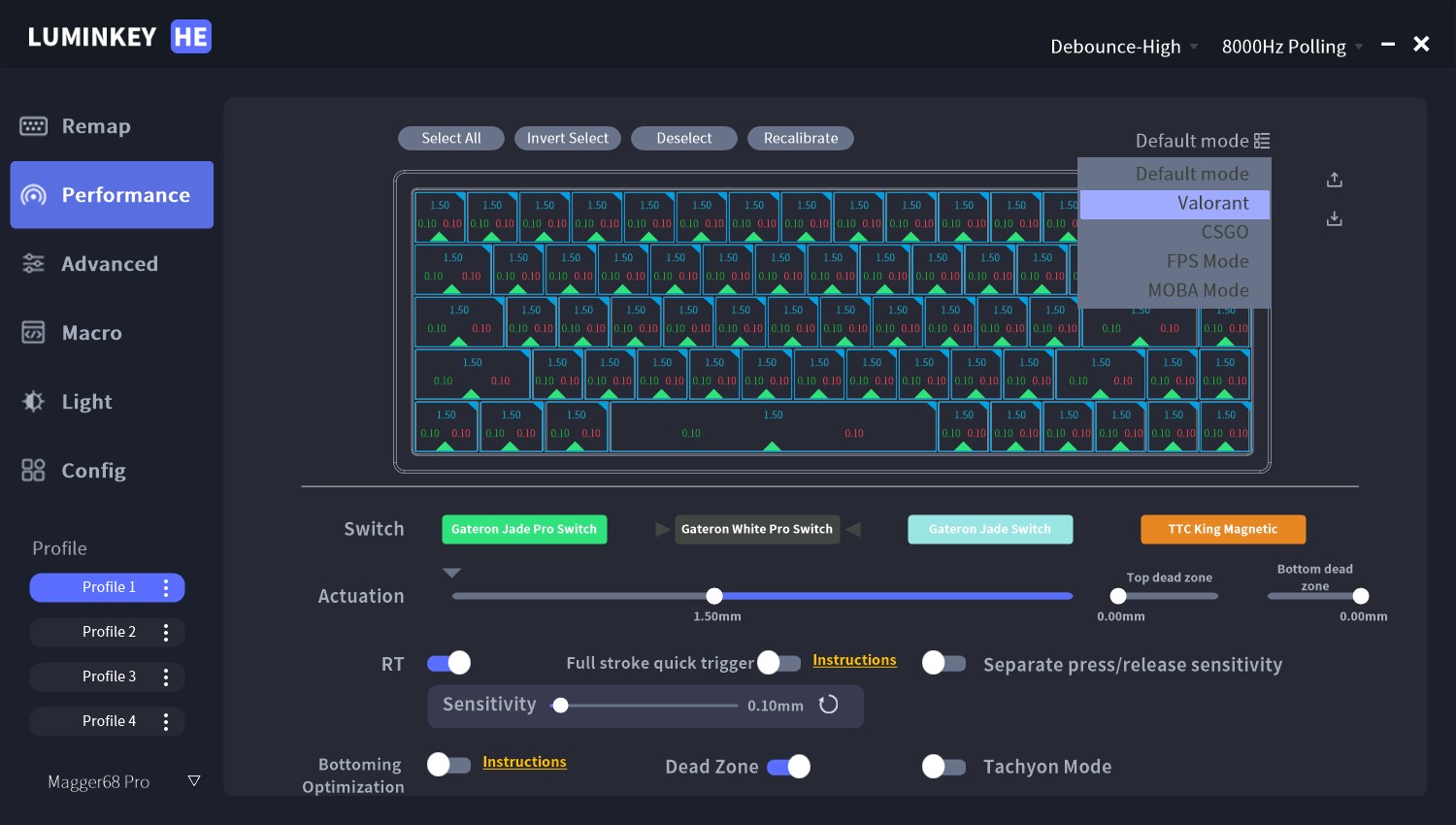Select CSGO from the mode list
This screenshot has width=1456, height=825.
[1175, 232]
